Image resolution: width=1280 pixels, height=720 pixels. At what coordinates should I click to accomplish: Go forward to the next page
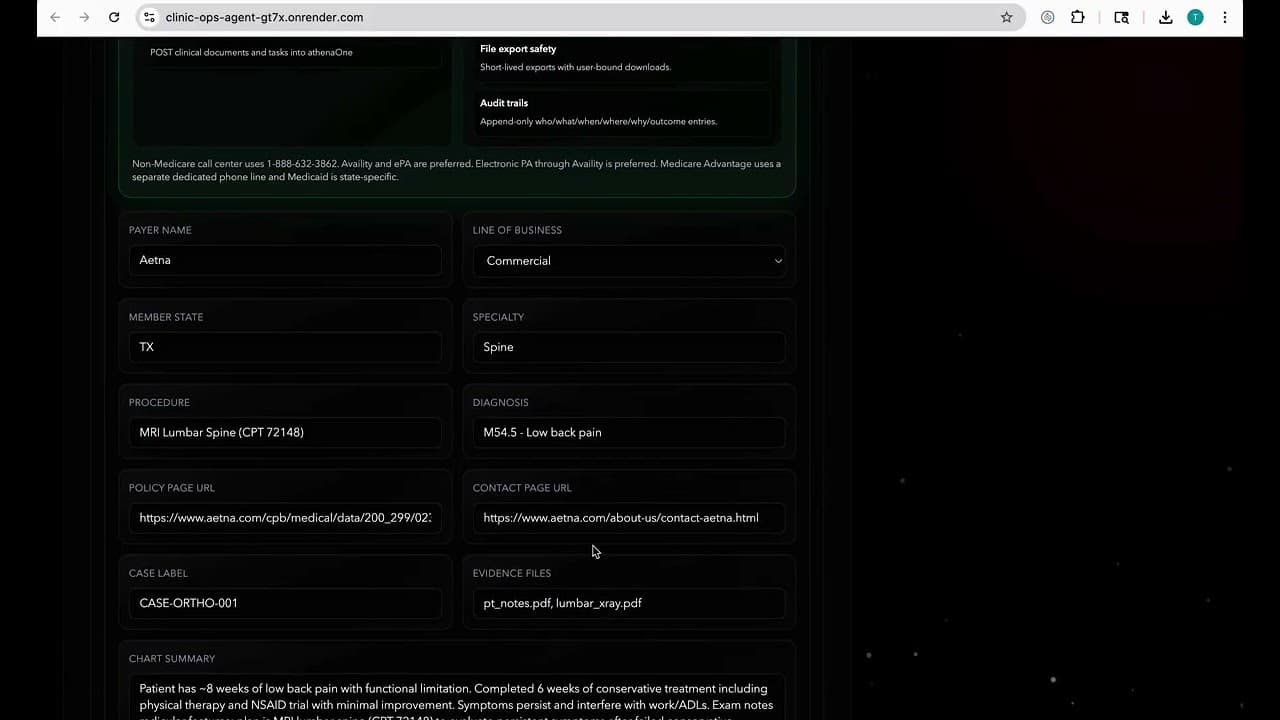click(x=84, y=17)
